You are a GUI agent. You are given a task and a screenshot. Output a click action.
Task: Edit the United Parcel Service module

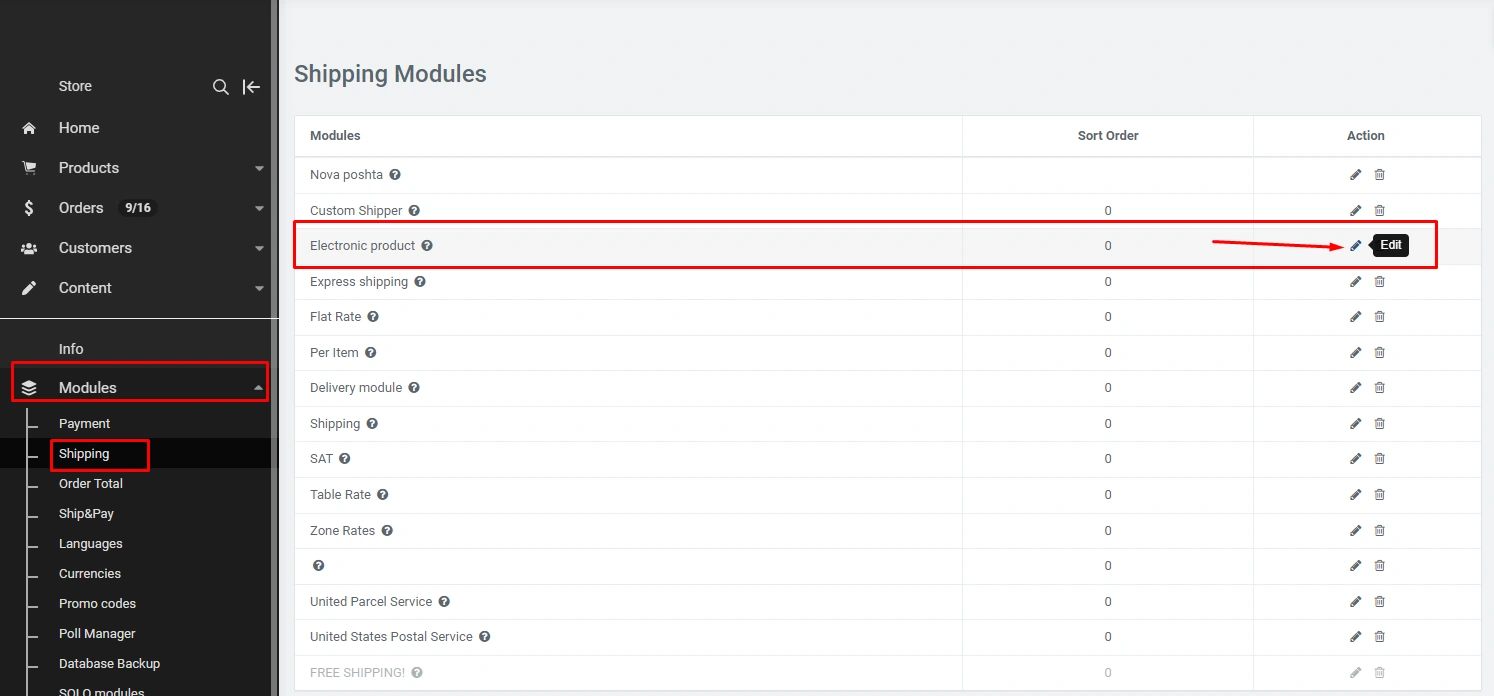tap(1355, 602)
